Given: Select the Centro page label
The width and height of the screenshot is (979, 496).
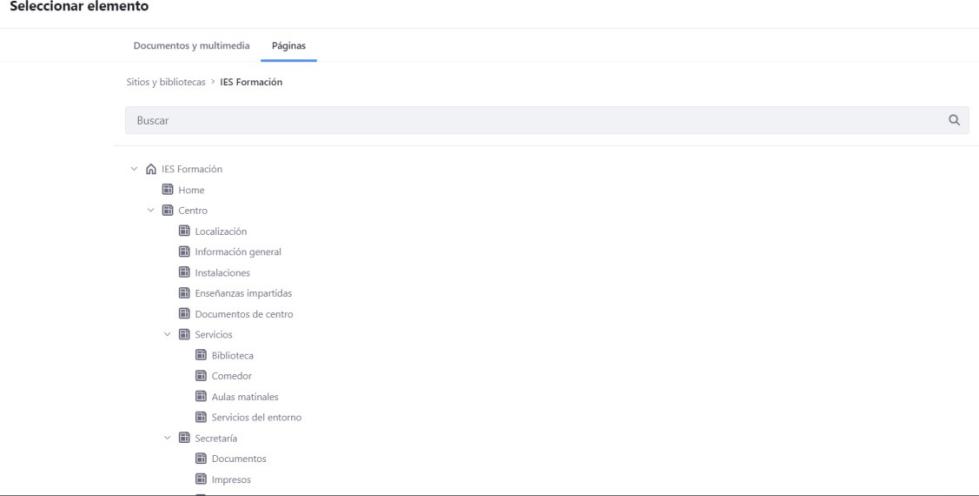Looking at the screenshot, I should click(x=193, y=211).
